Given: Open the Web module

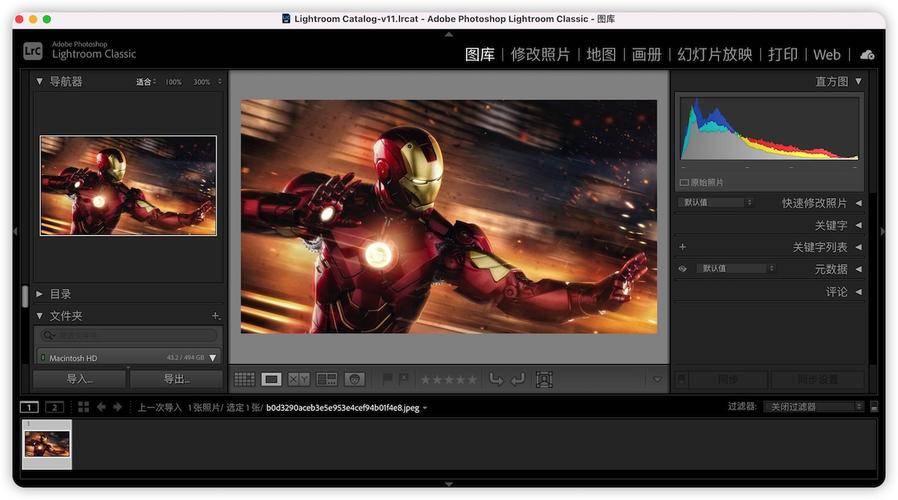Looking at the screenshot, I should tap(827, 54).
